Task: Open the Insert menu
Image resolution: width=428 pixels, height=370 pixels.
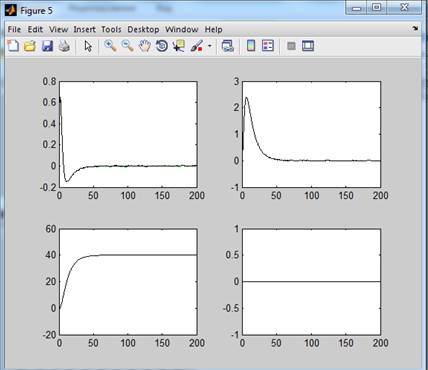Action: point(84,29)
